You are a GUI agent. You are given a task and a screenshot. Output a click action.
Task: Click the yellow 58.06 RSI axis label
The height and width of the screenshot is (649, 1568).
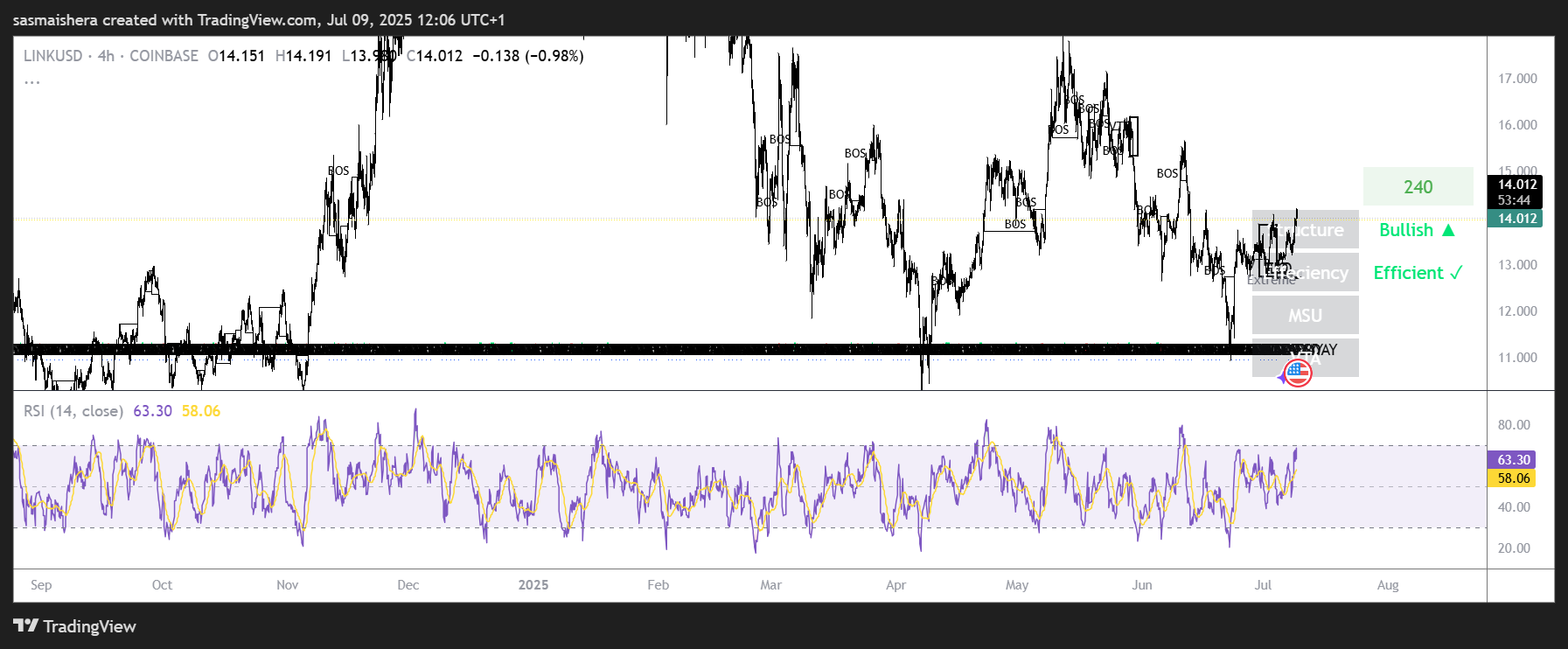click(x=1513, y=478)
